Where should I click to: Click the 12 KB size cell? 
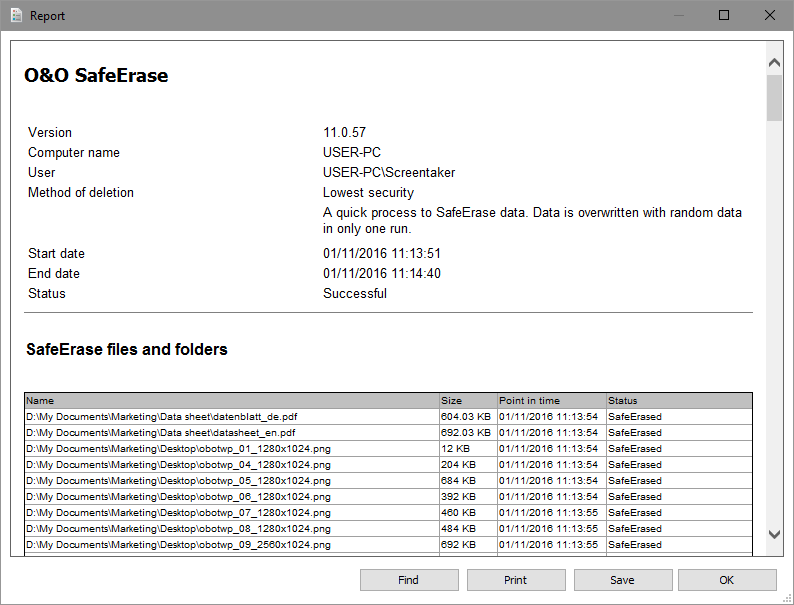[468, 449]
